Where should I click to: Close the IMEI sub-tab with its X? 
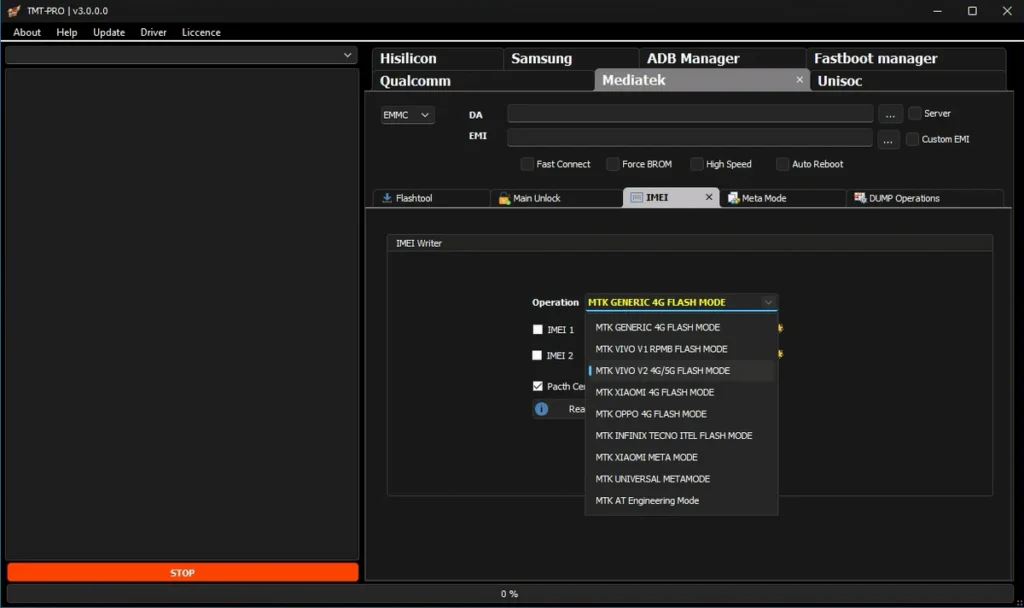tap(709, 197)
